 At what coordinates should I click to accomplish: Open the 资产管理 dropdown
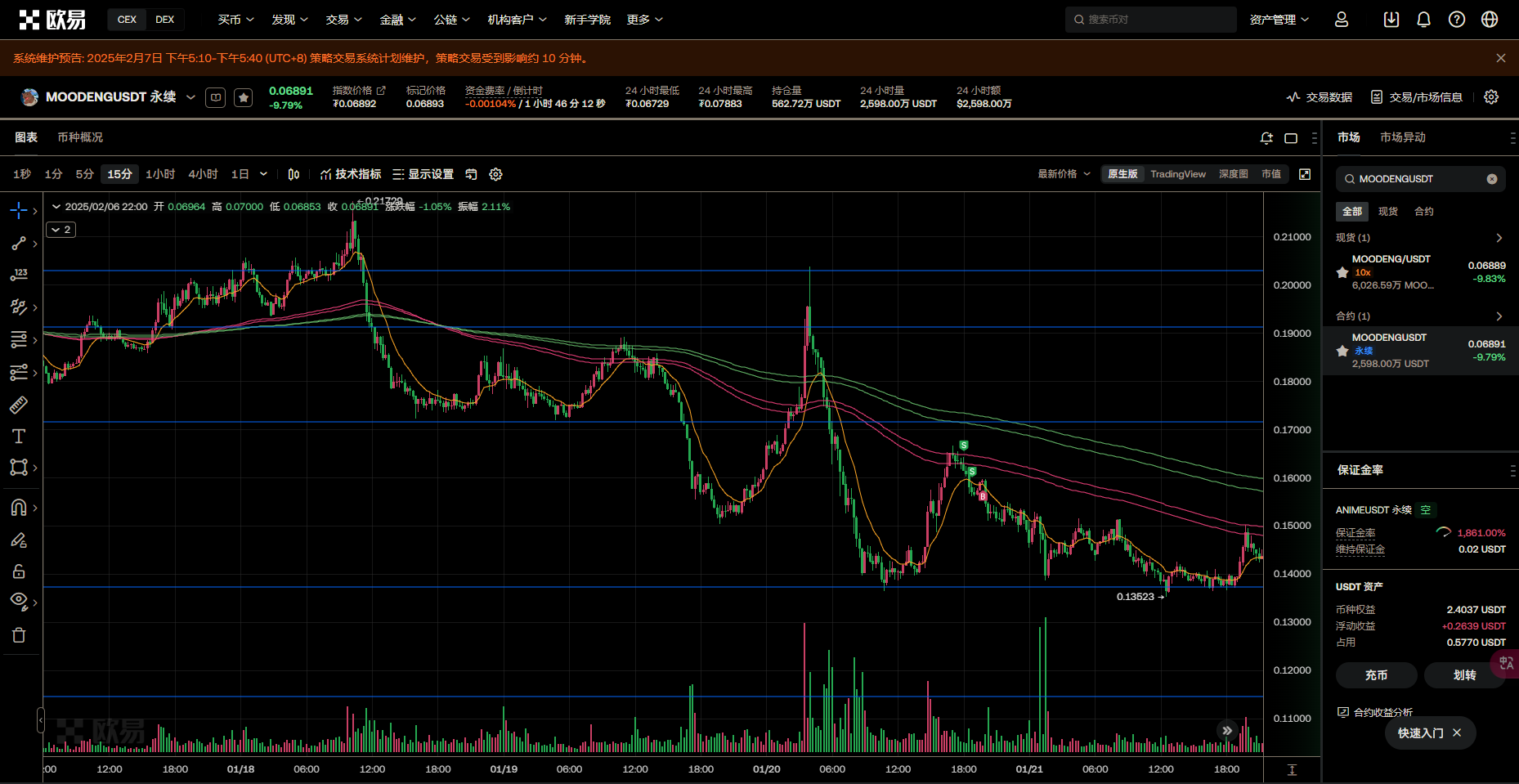pyautogui.click(x=1279, y=20)
